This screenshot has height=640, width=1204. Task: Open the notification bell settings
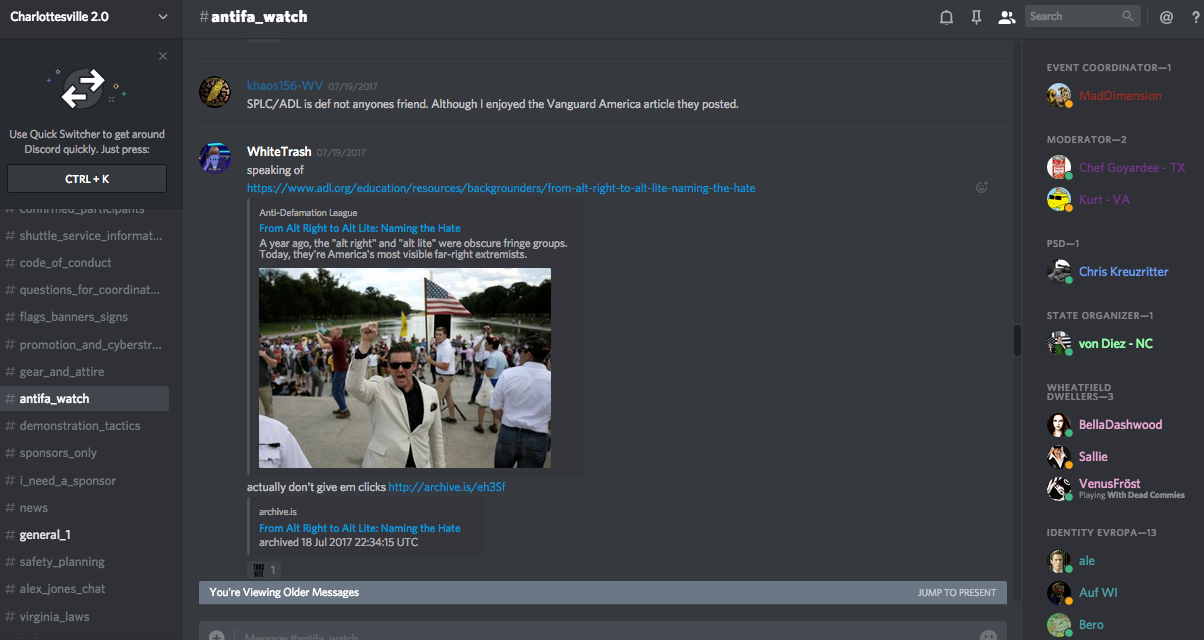[x=946, y=17]
